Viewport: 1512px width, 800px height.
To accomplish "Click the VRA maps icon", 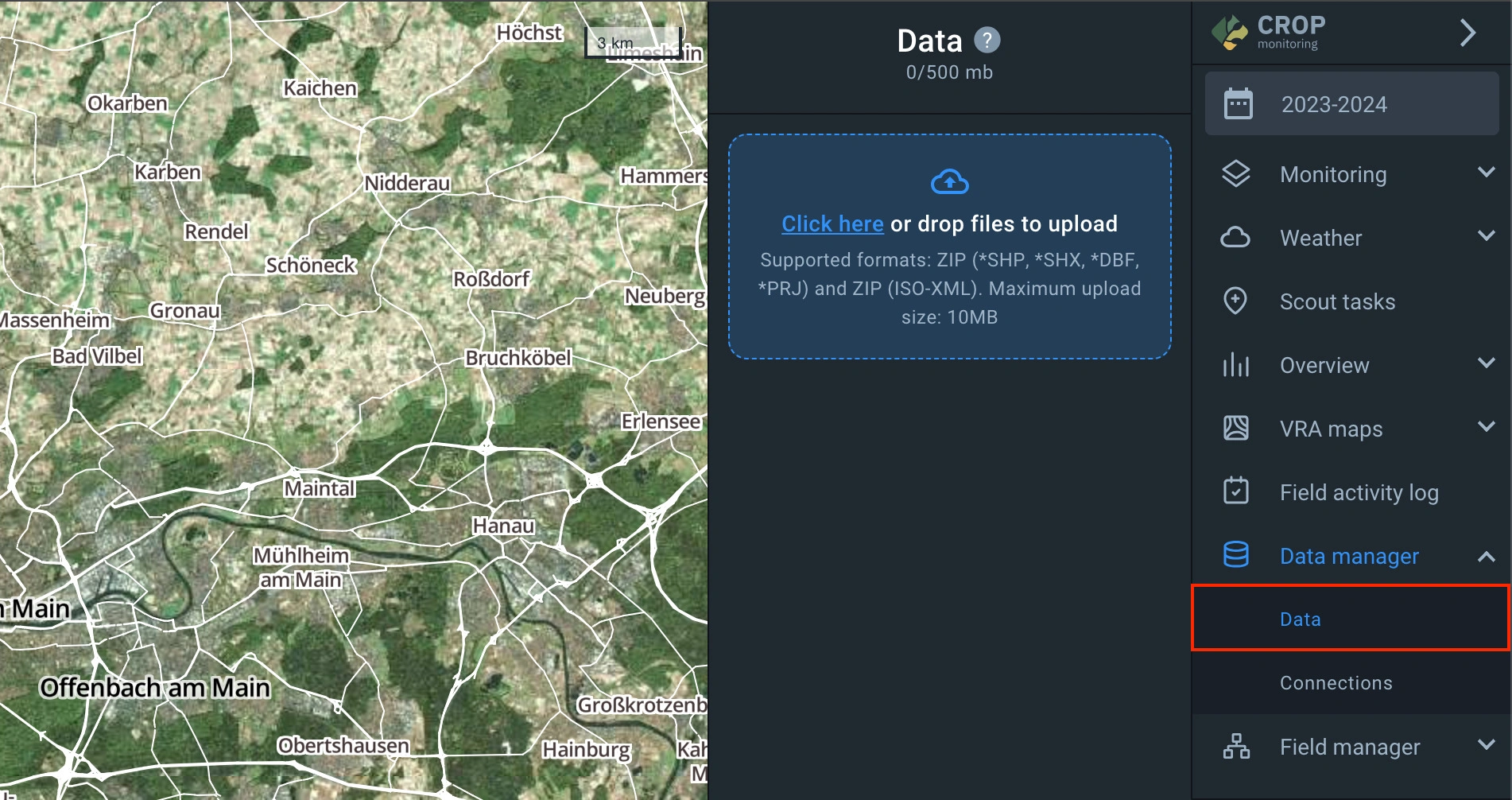I will (1235, 429).
